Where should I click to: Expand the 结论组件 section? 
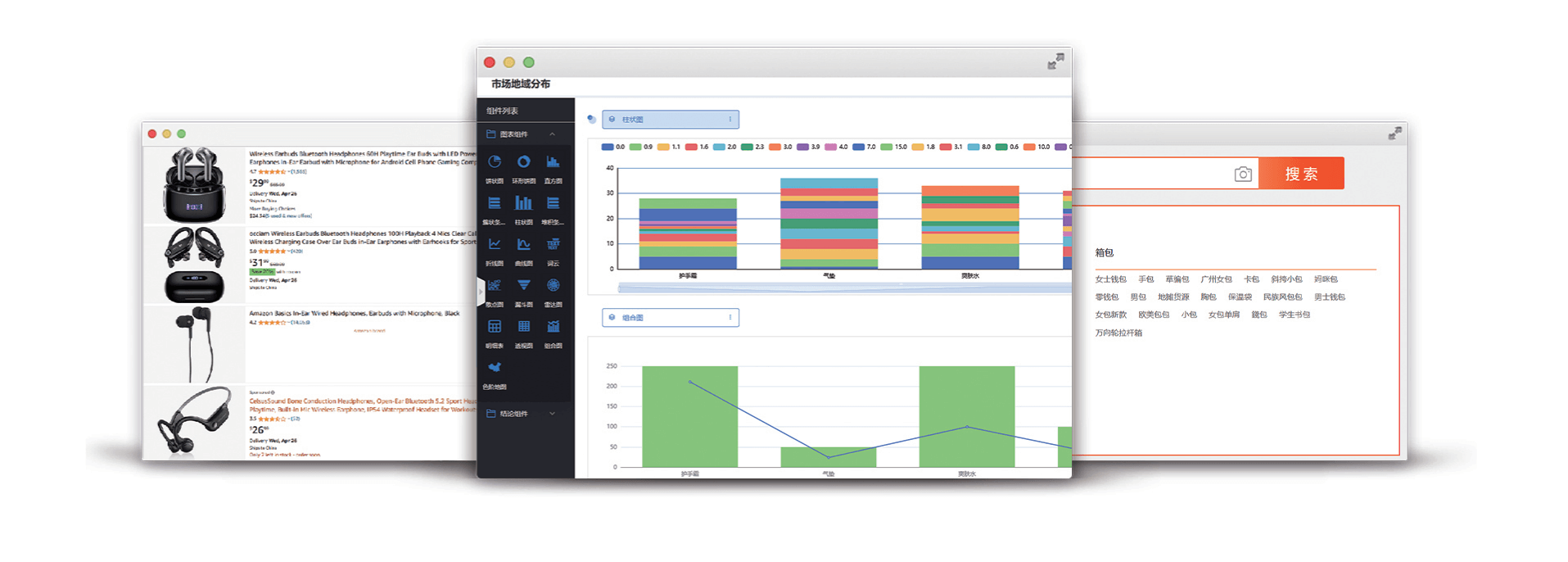552,414
